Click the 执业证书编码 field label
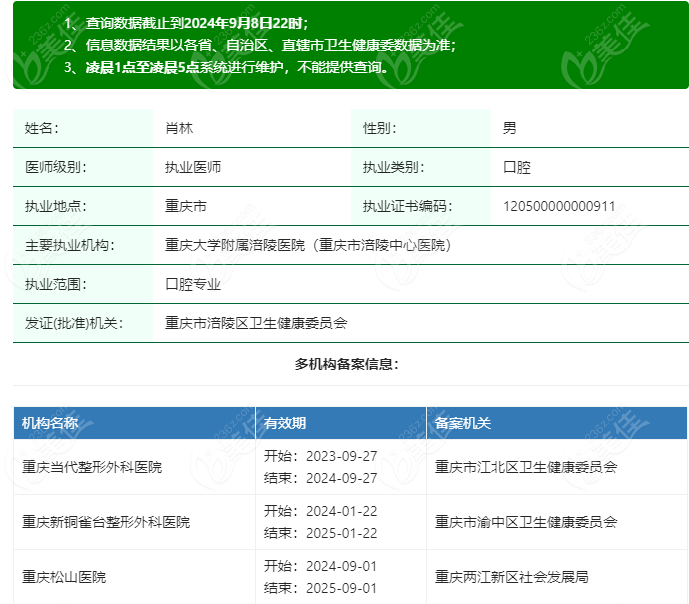 [407, 207]
